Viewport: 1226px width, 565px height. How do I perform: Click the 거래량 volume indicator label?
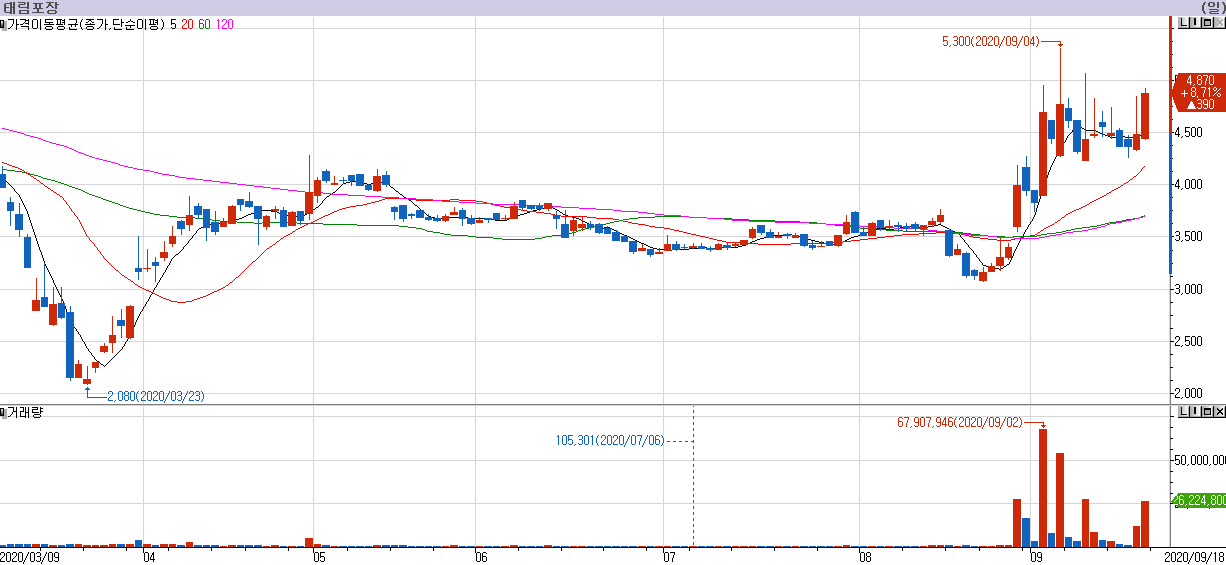click(24, 412)
